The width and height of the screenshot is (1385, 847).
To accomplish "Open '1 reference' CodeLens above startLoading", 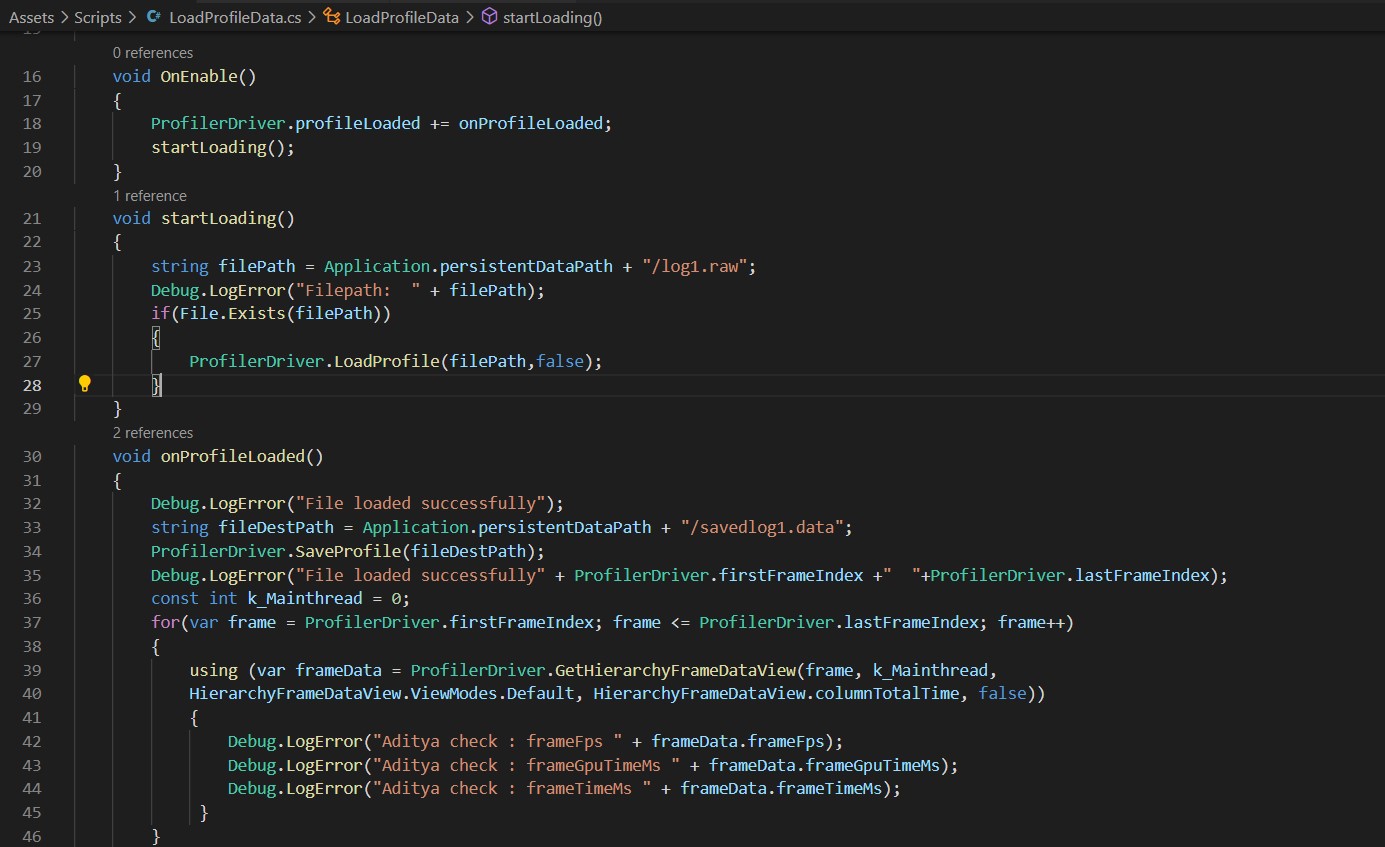I will (x=150, y=195).
